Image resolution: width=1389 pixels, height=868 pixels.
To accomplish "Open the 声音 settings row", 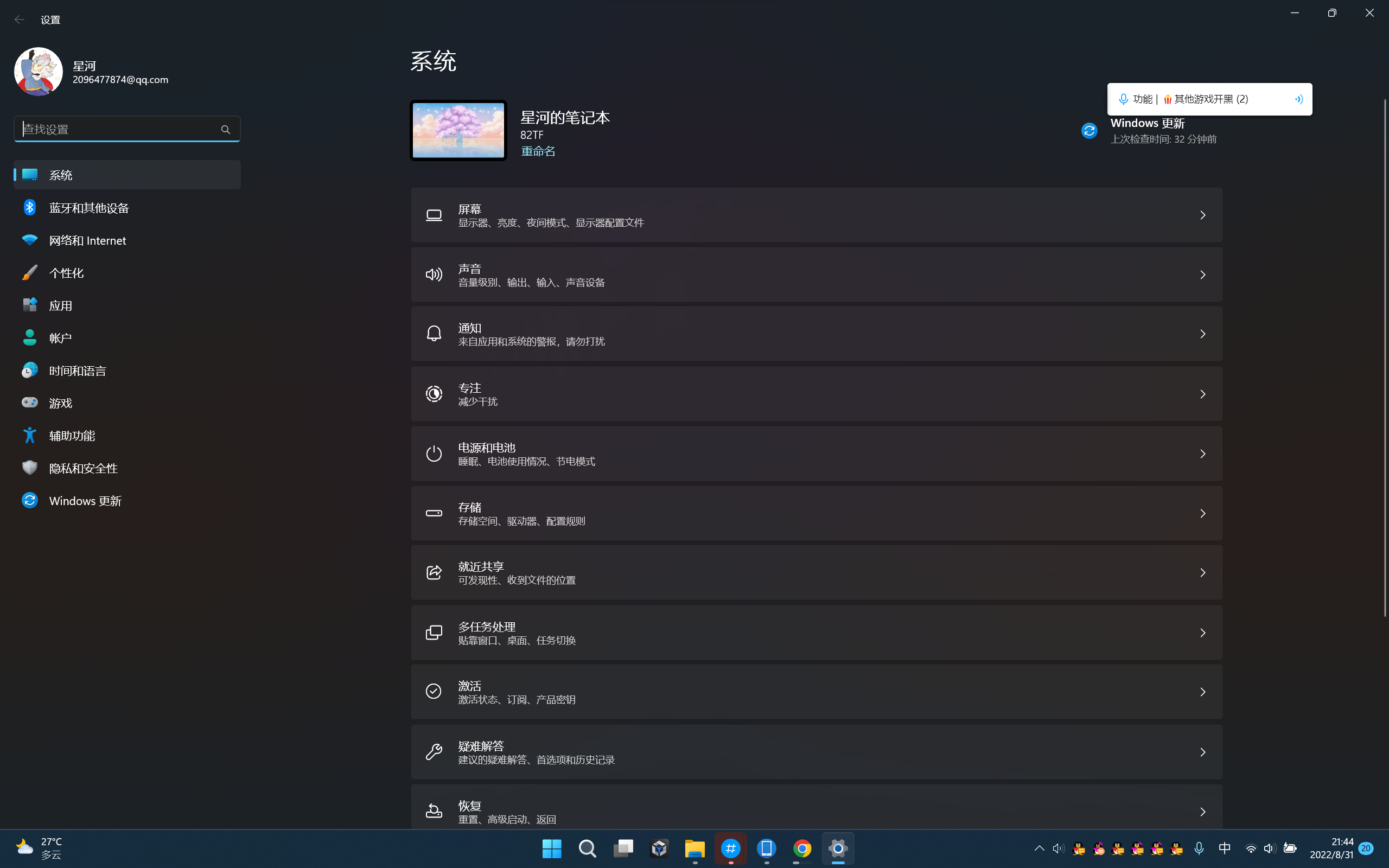I will 816,275.
